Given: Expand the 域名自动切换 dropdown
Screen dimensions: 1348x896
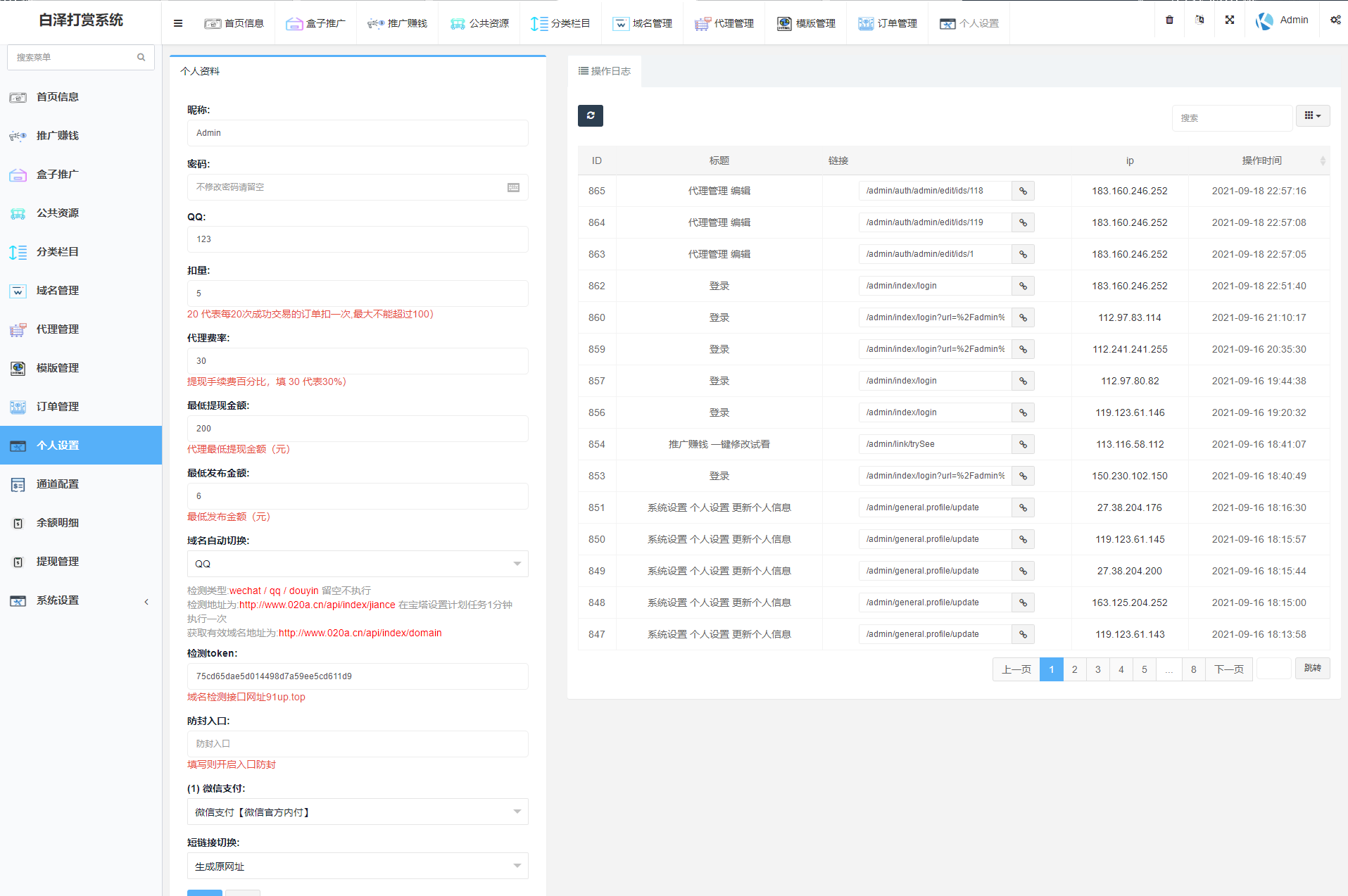Looking at the screenshot, I should pyautogui.click(x=358, y=564).
